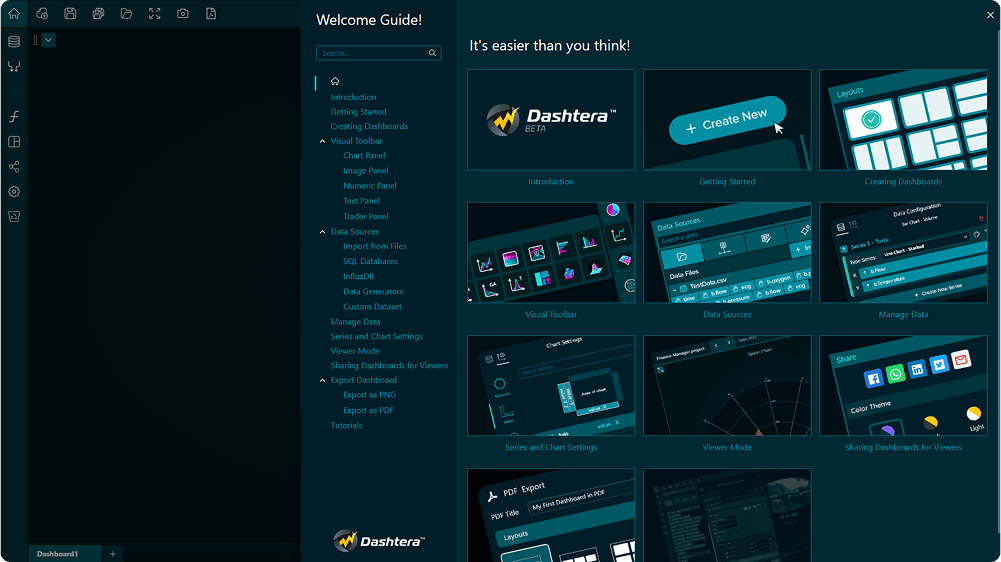Click Data Sources caption under thumbnail
The image size is (1001, 562).
click(x=727, y=314)
